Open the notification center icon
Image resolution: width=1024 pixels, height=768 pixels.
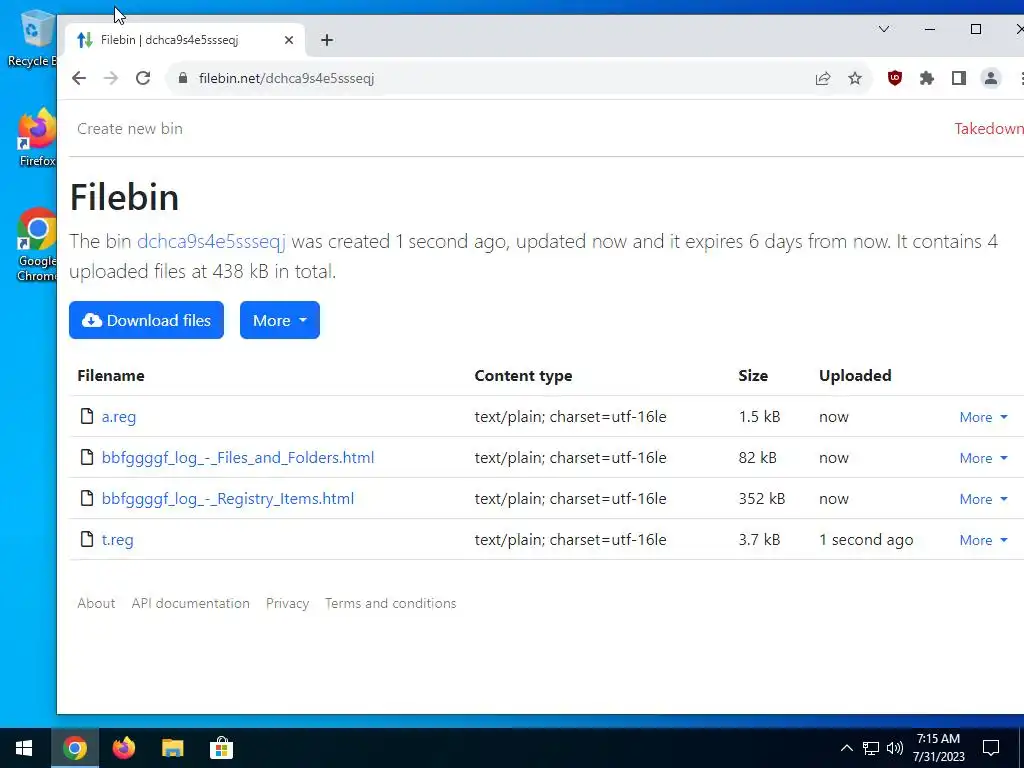tap(991, 748)
